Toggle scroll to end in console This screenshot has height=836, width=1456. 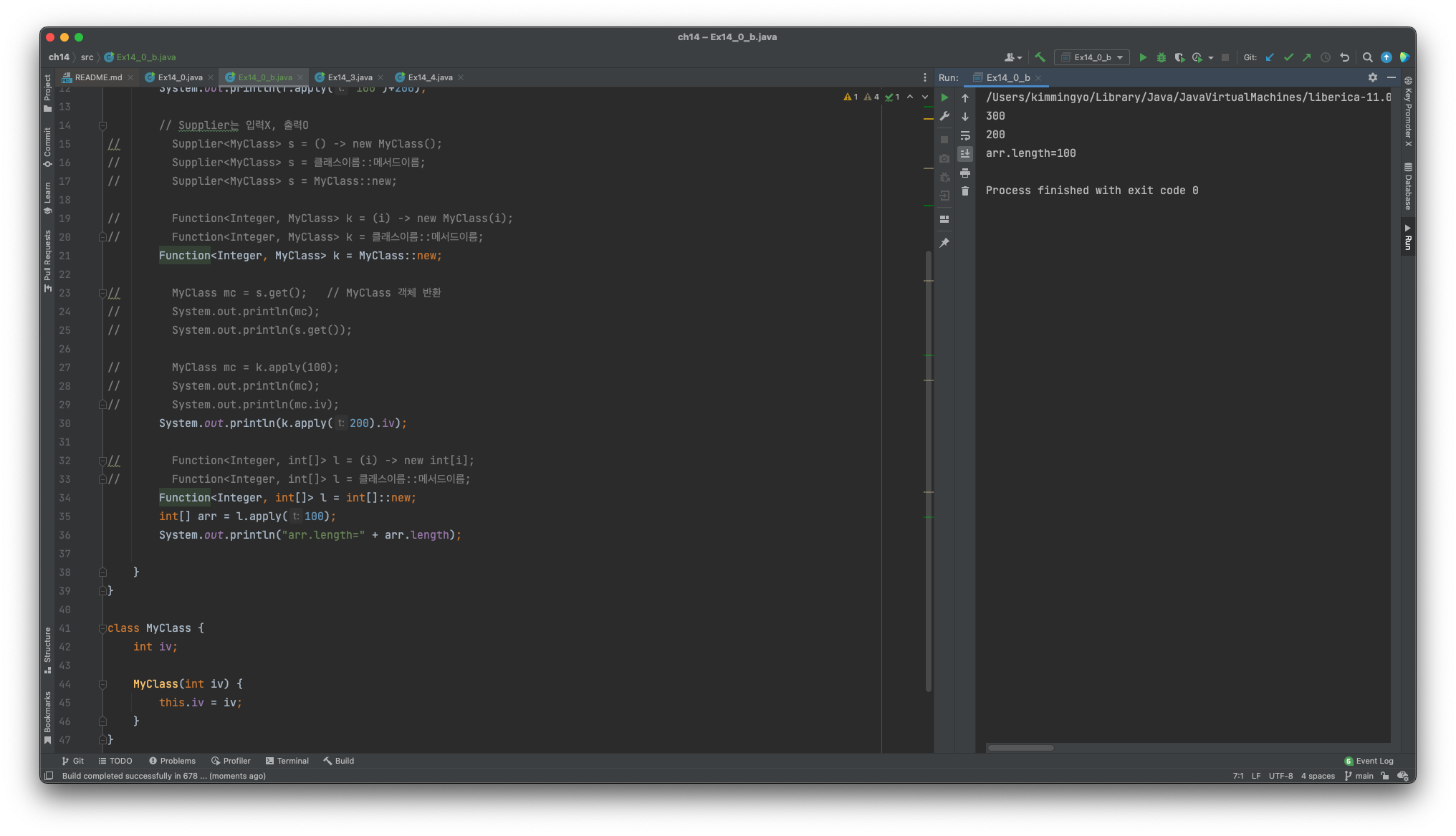click(965, 154)
